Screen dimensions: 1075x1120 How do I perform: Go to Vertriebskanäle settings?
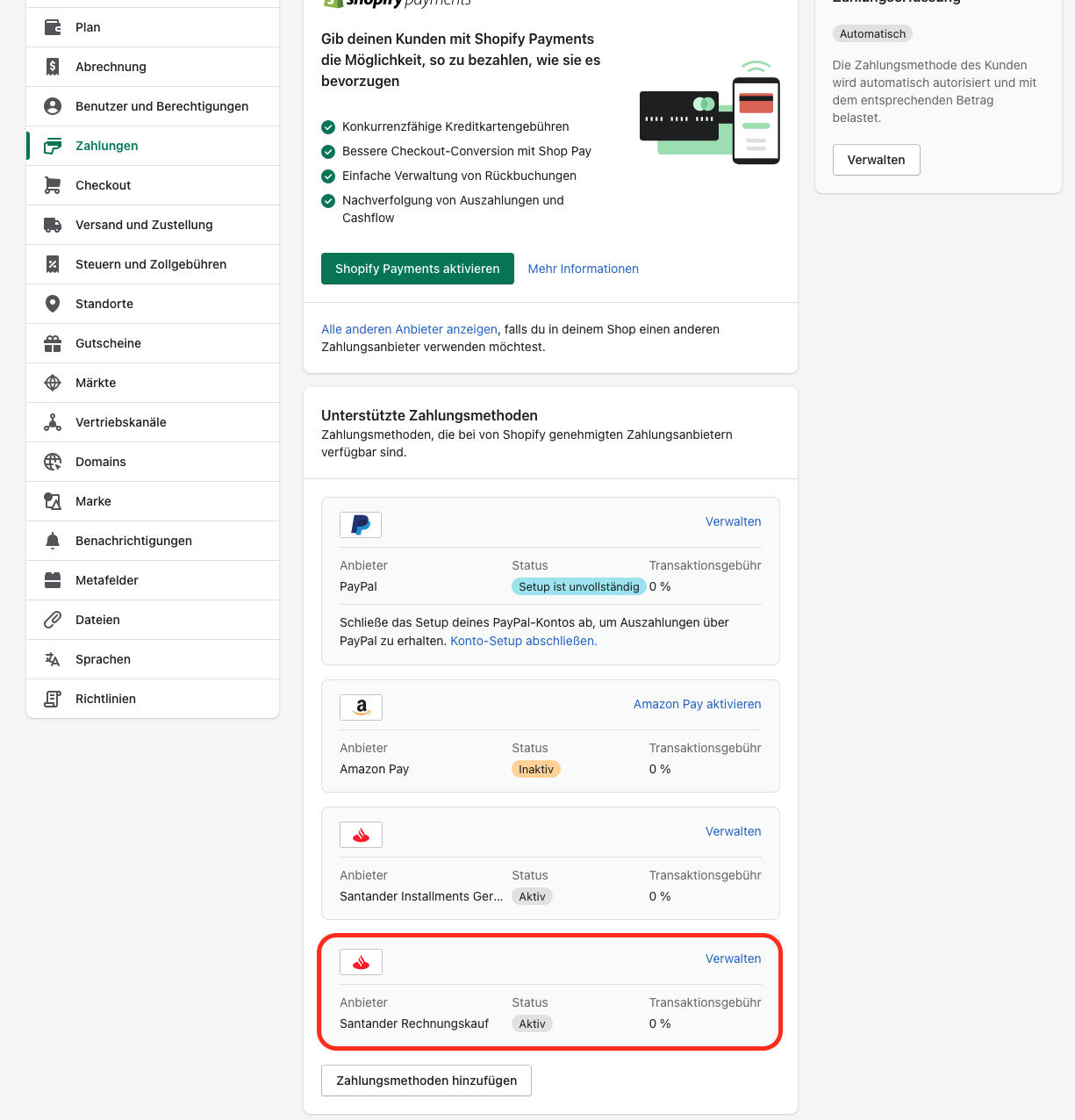pyautogui.click(x=153, y=422)
